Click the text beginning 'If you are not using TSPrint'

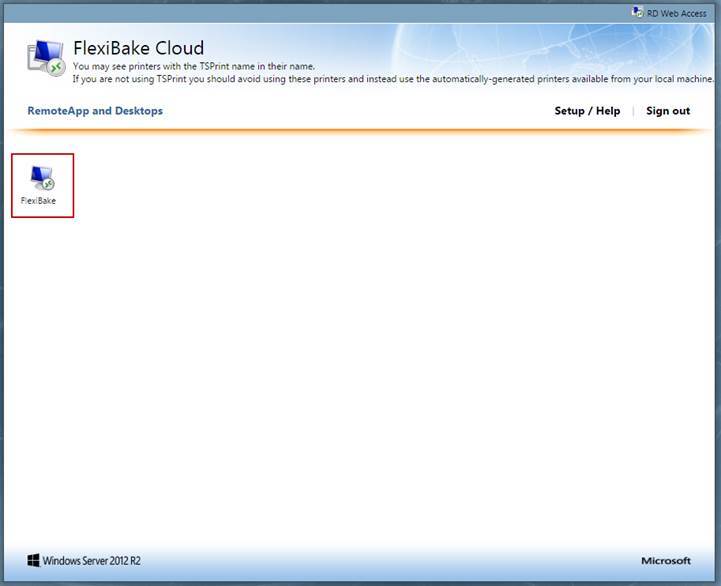[393, 79]
